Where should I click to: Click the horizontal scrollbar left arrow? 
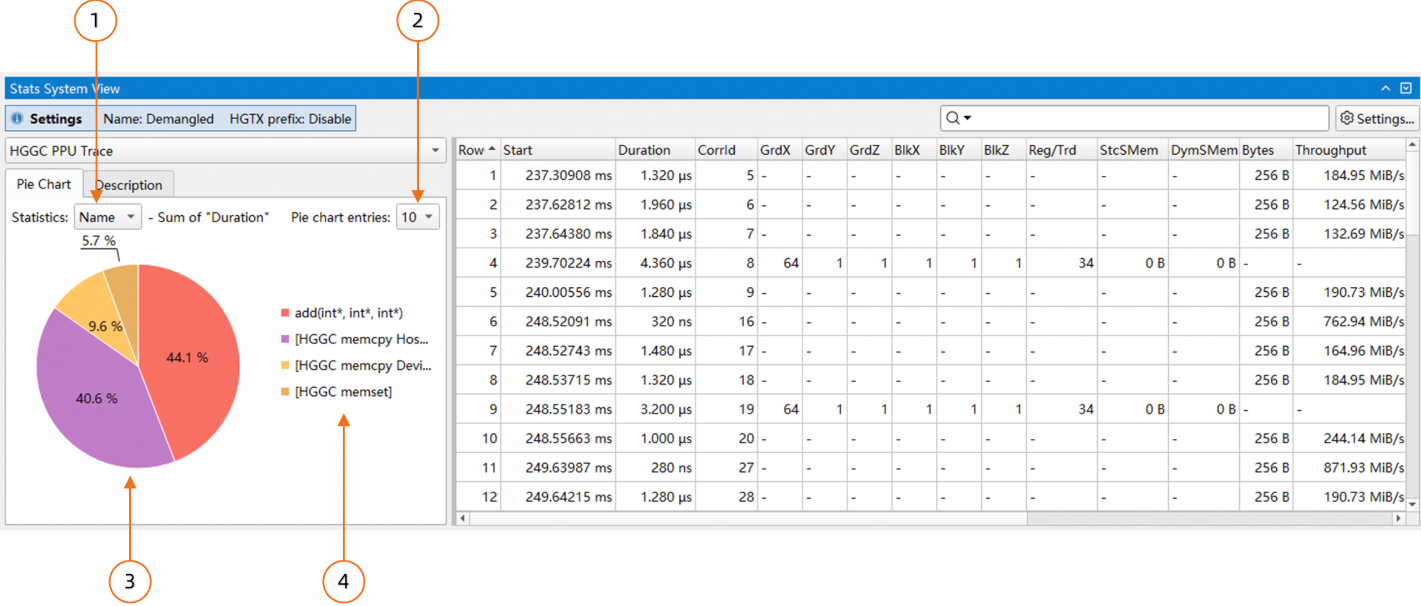pyautogui.click(x=462, y=519)
